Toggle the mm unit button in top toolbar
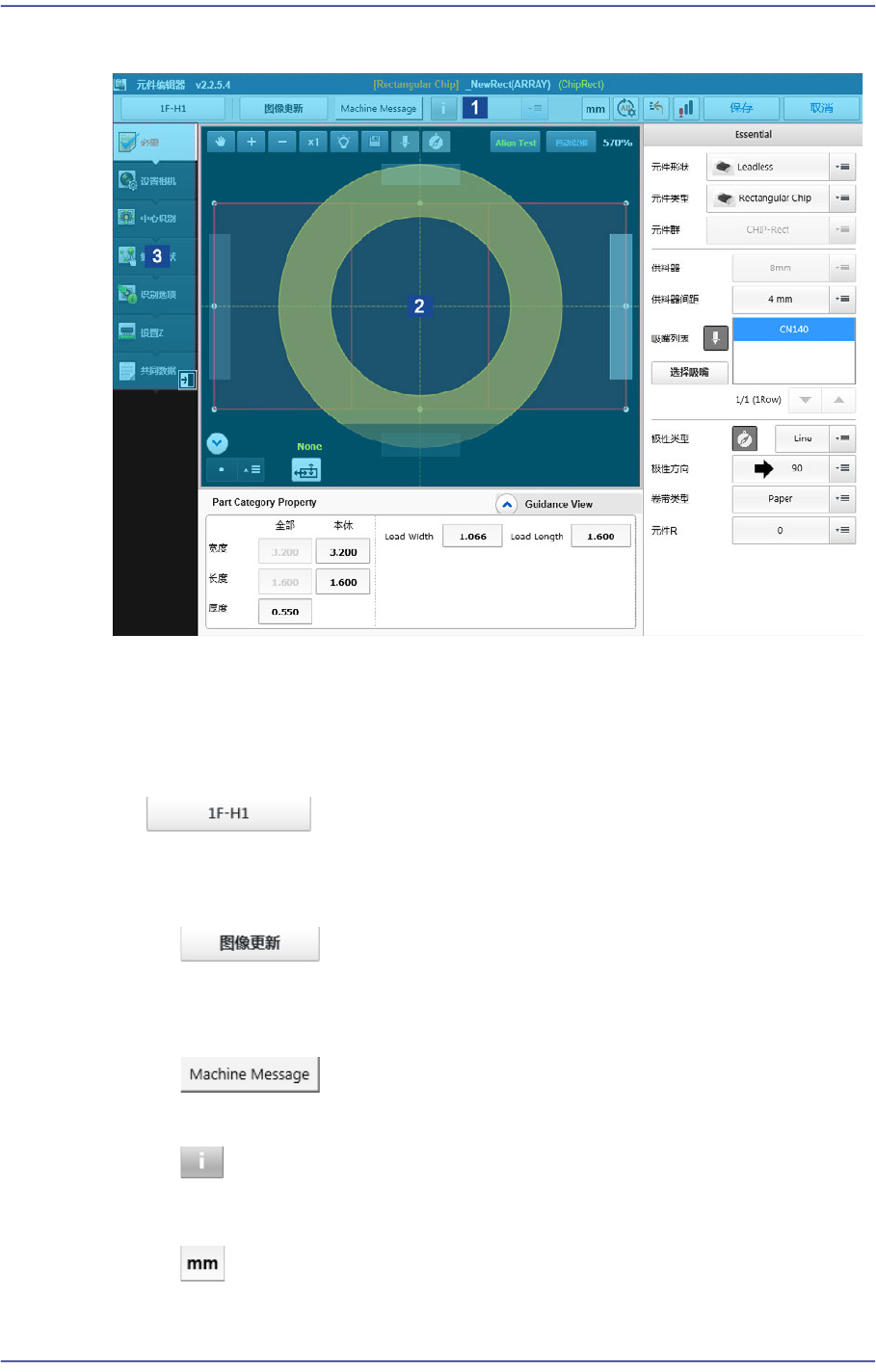This screenshot has width=876, height=1372. [596, 109]
